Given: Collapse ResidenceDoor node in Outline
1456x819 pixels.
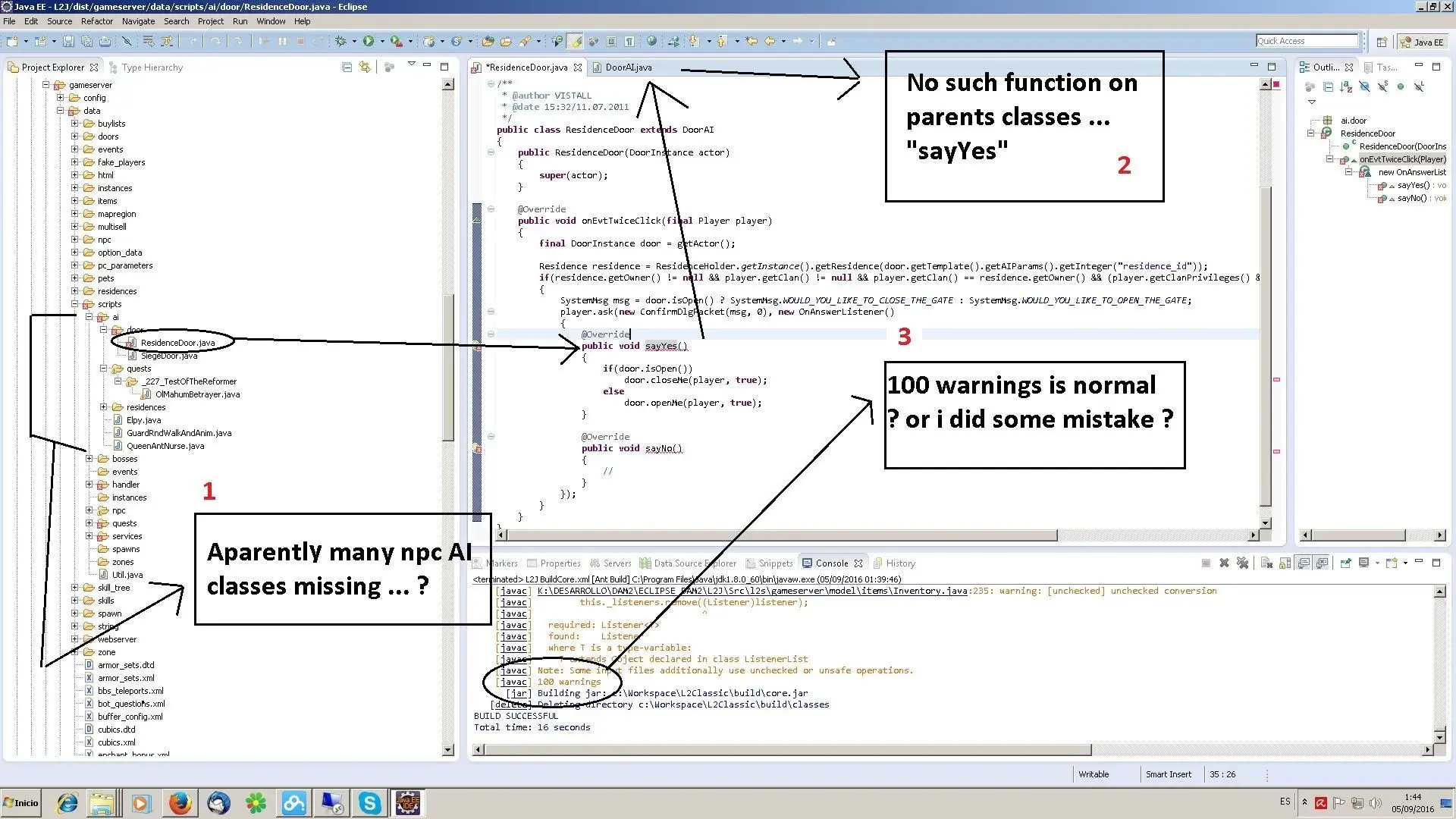Looking at the screenshot, I should (x=1310, y=133).
